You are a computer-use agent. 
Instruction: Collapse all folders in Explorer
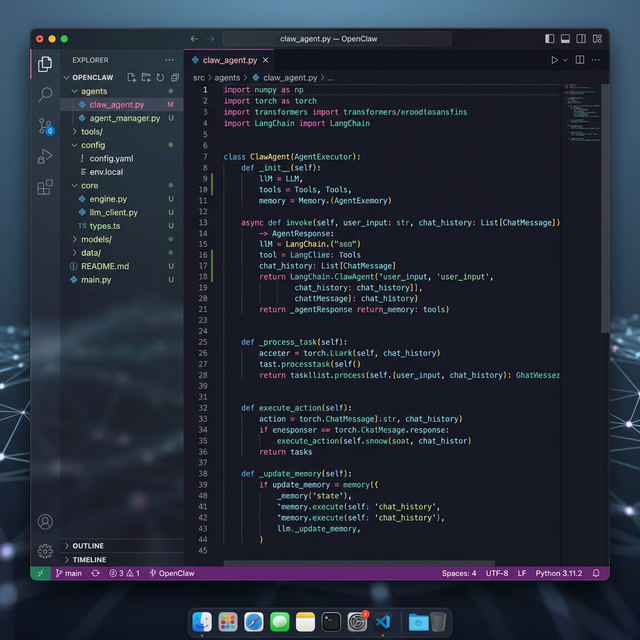tap(175, 78)
